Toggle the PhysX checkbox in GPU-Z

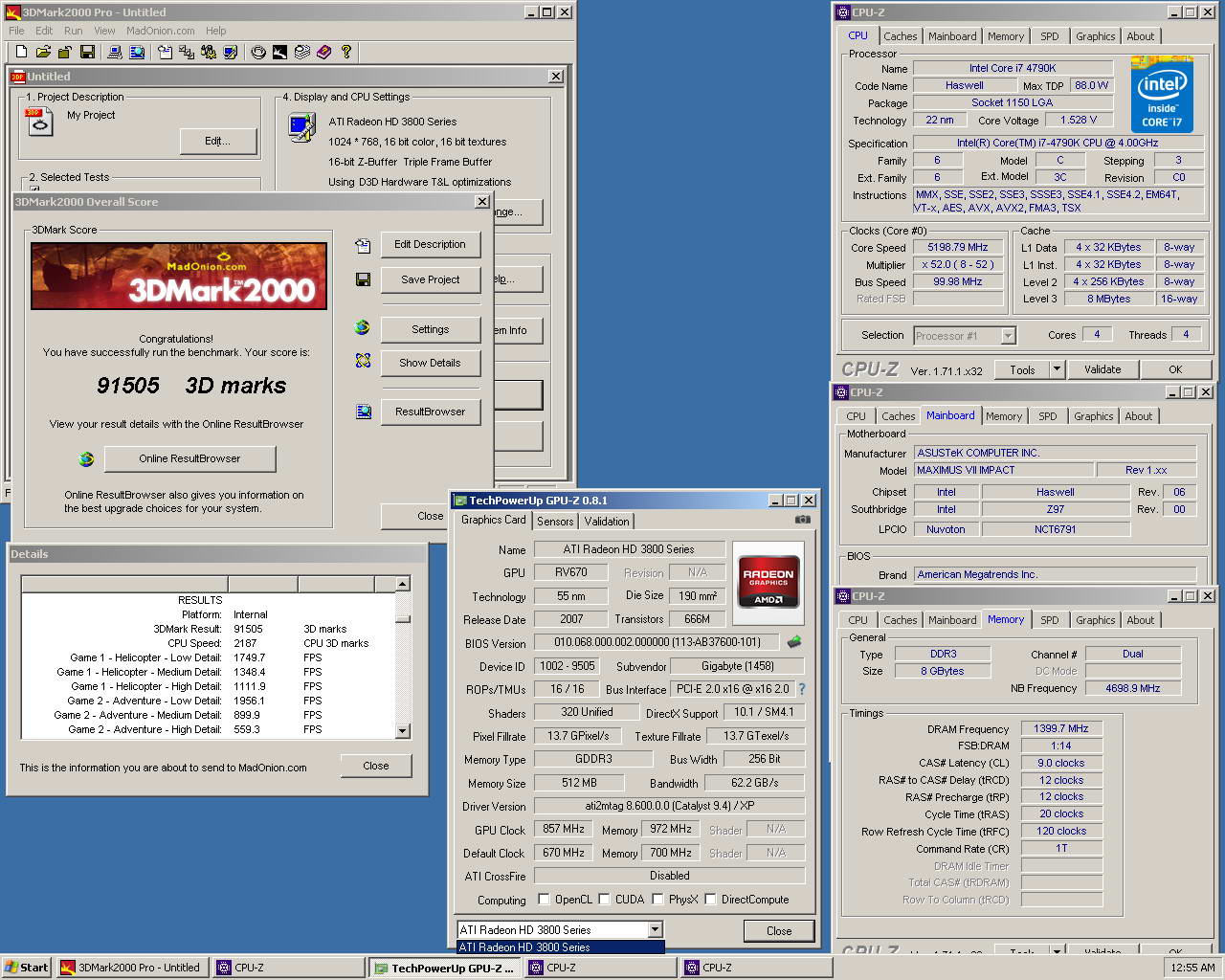(658, 900)
